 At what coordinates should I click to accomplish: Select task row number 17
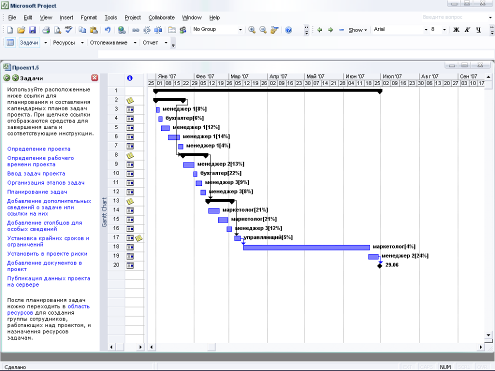pyautogui.click(x=116, y=237)
